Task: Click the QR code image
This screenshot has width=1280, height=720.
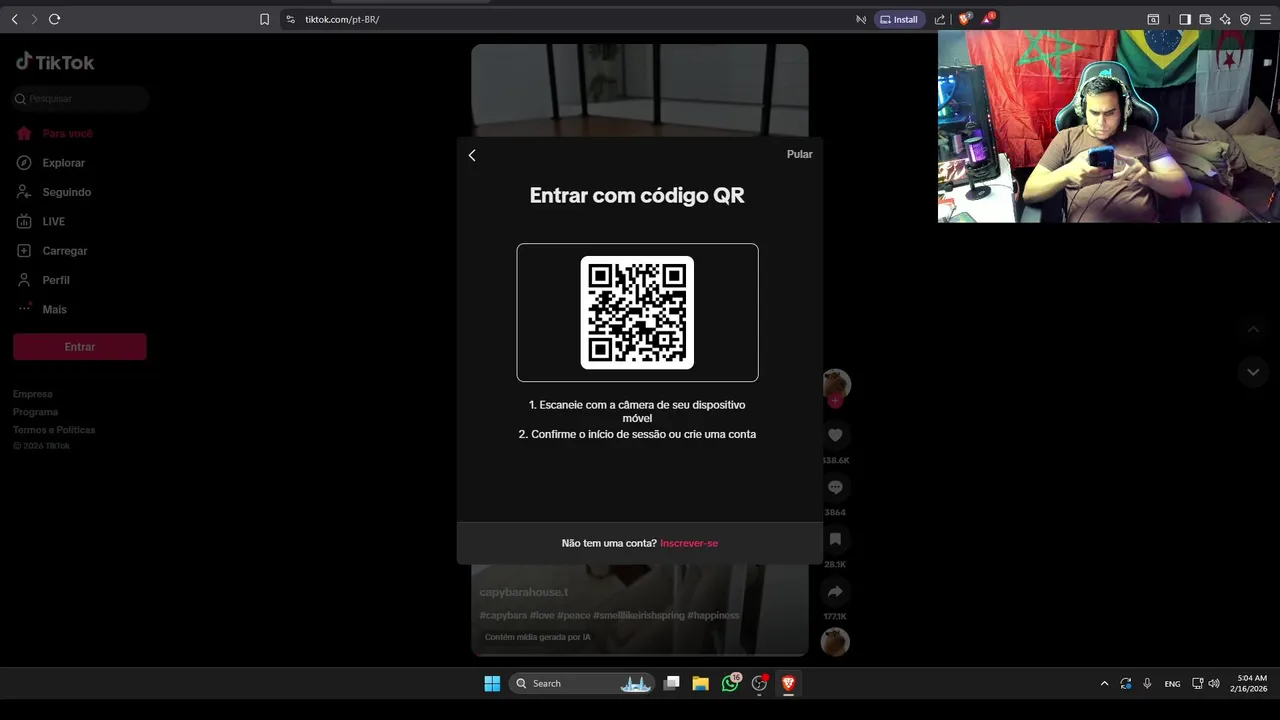Action: 637,312
